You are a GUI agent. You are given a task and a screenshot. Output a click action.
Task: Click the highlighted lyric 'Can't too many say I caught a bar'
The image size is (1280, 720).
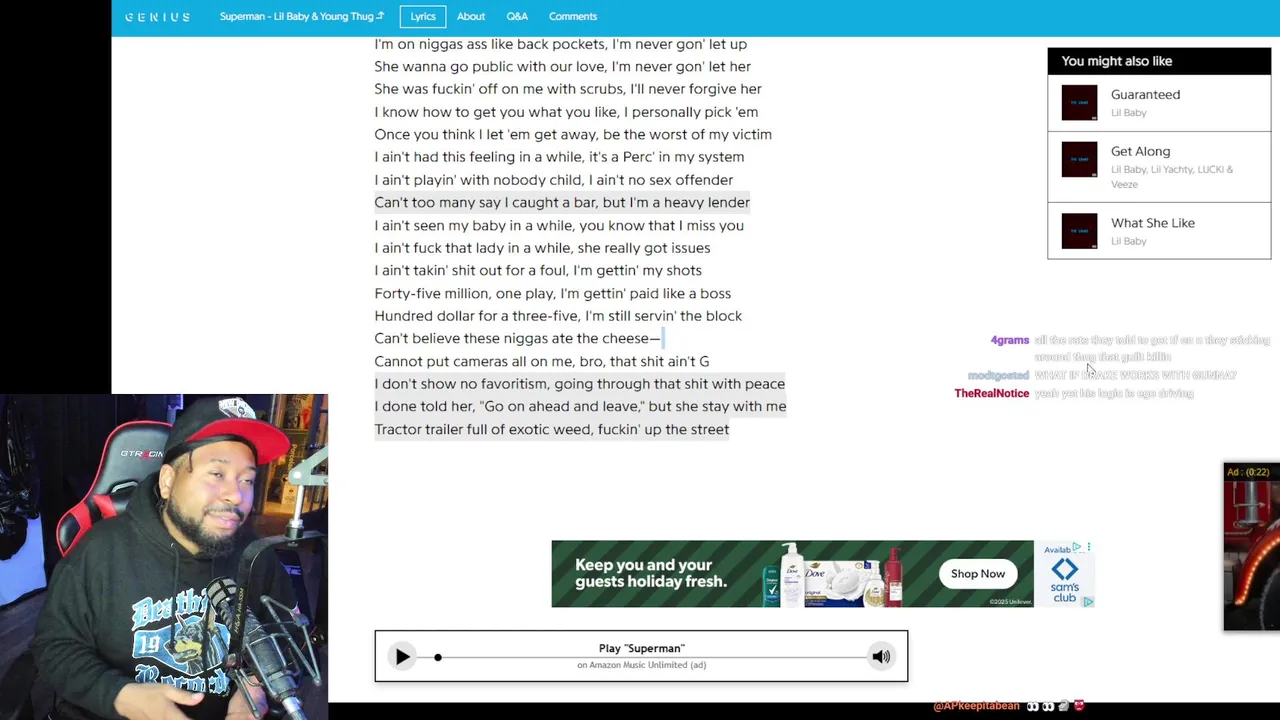point(562,202)
